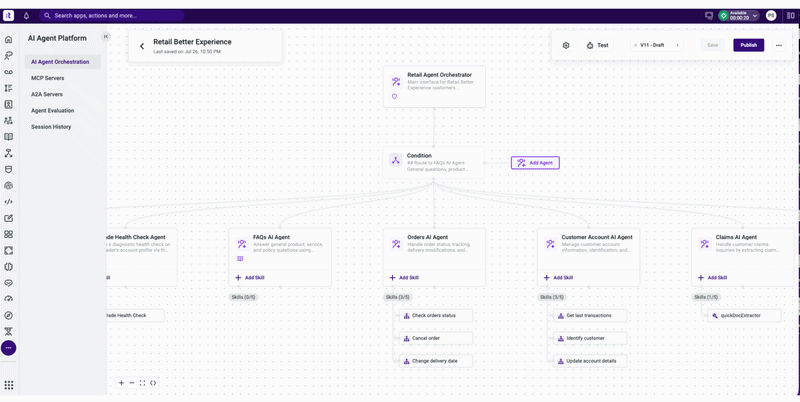Image resolution: width=800 pixels, height=402 pixels.
Task: Expand Skills (0/5) under FAQs AI Agent
Action: 243,297
